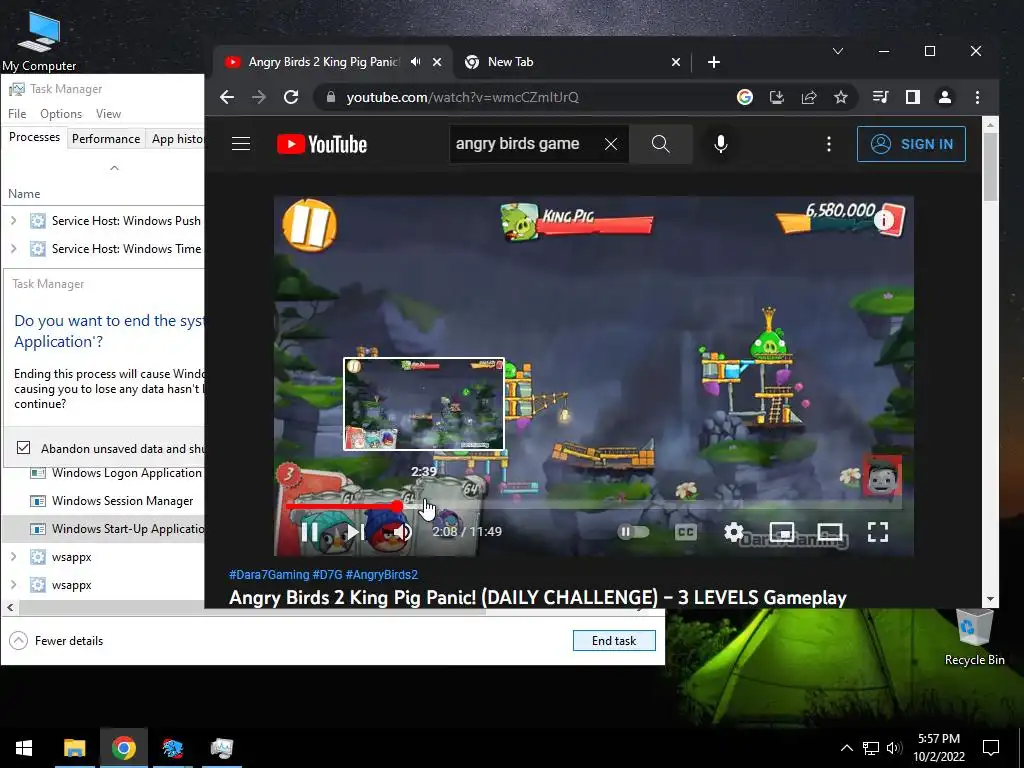This screenshot has width=1024, height=768.
Task: Search with voice microphone on YouTube
Action: (x=720, y=144)
